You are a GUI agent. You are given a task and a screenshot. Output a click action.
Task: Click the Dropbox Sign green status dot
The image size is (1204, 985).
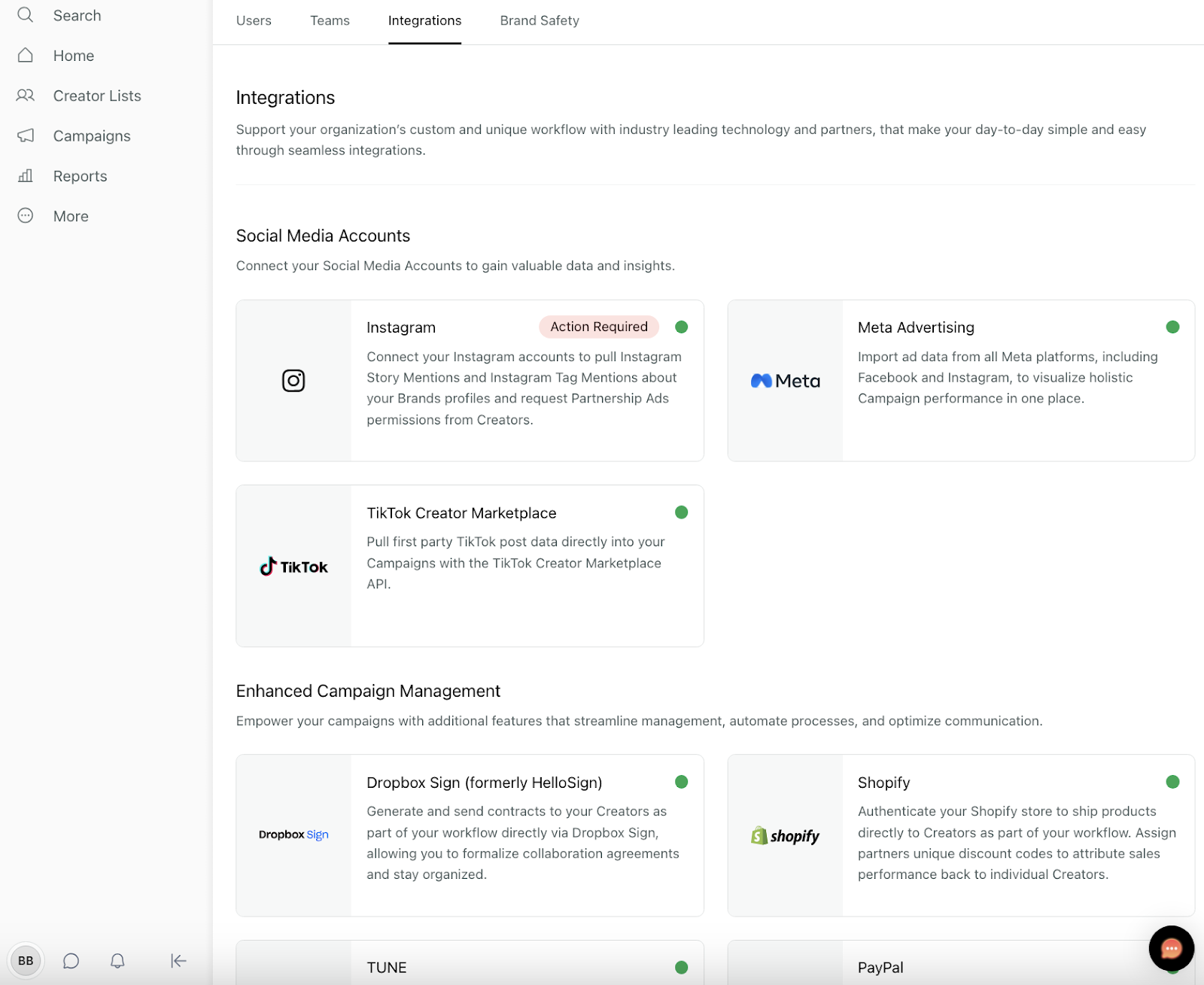pyautogui.click(x=682, y=782)
